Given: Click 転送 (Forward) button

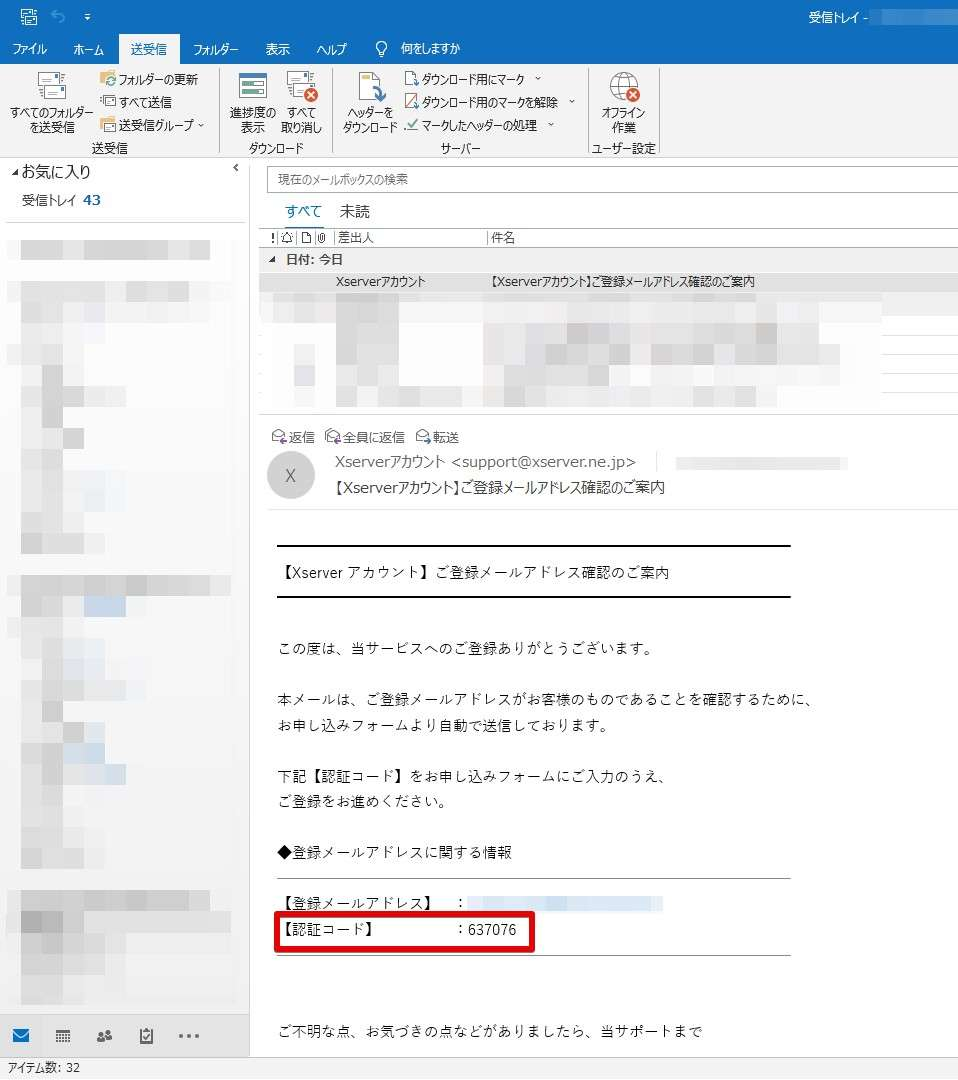Looking at the screenshot, I should (x=437, y=437).
